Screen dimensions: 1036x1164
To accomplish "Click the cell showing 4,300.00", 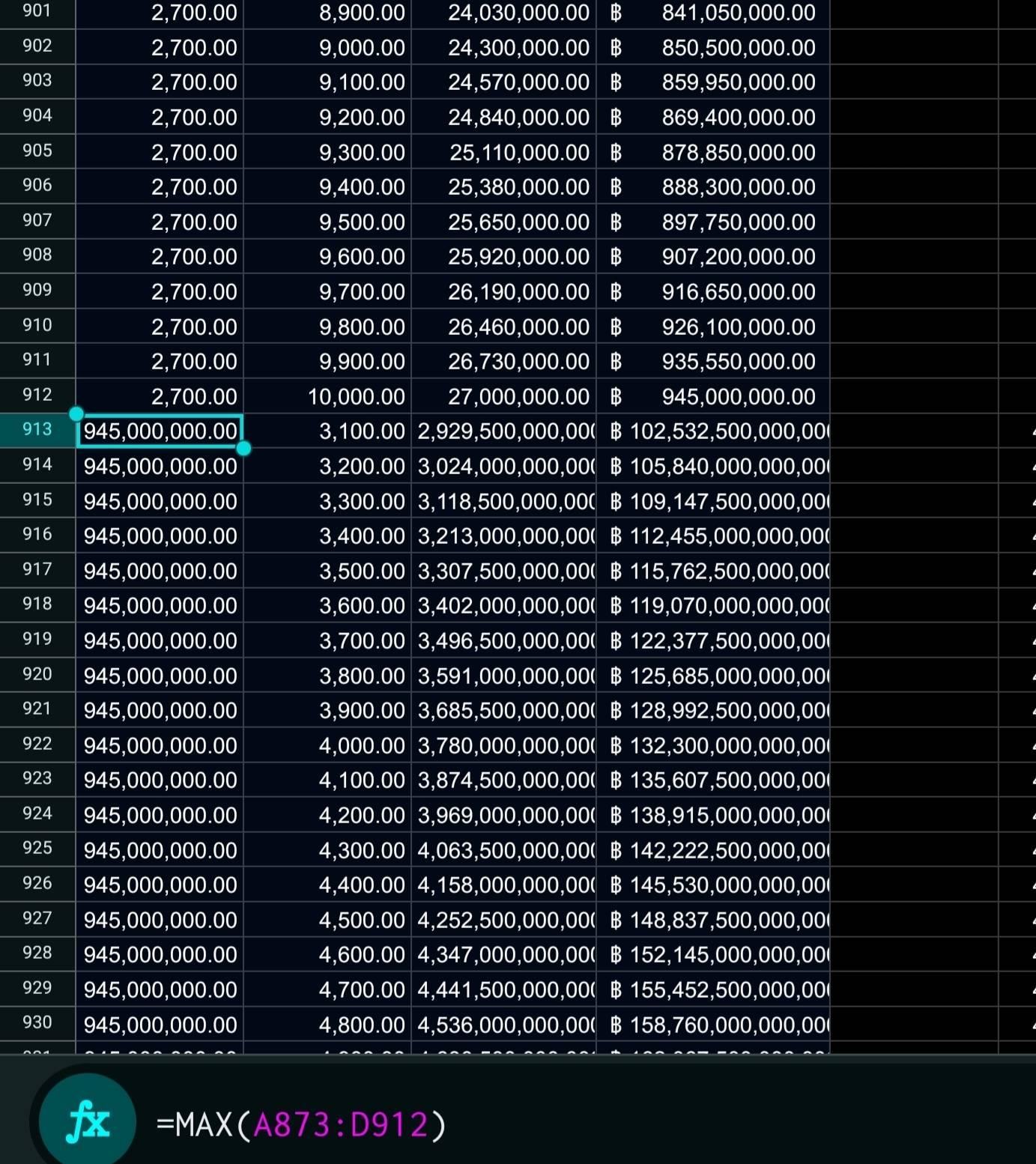I will (327, 849).
